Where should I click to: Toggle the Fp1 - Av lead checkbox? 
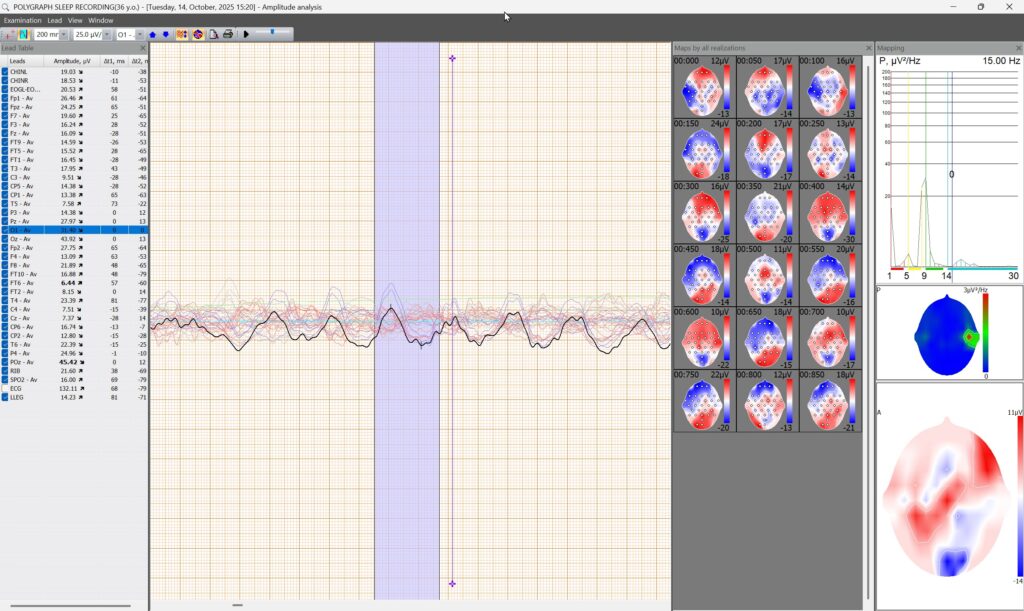click(x=5, y=99)
